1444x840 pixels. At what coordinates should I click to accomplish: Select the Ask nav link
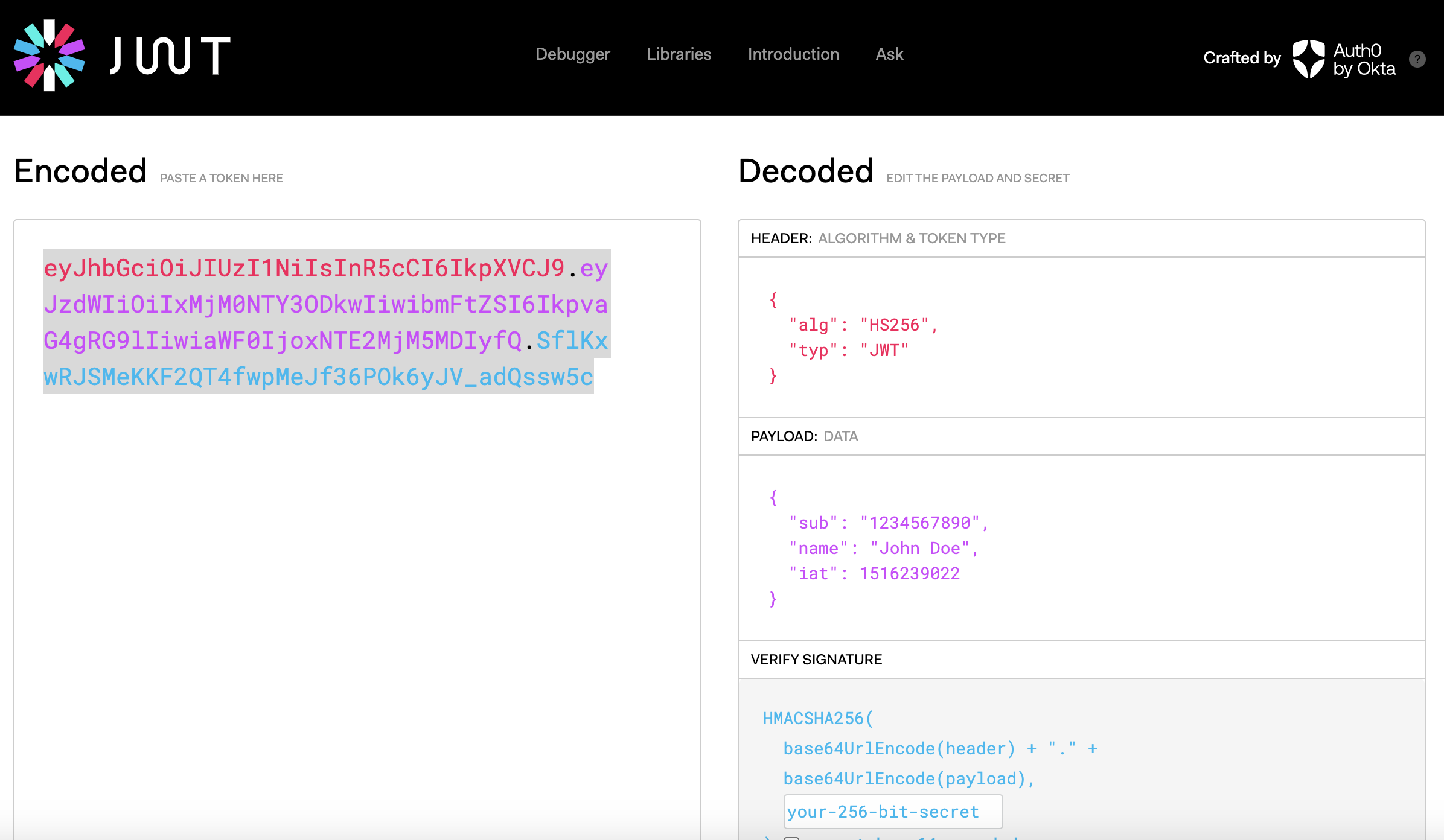coord(889,54)
